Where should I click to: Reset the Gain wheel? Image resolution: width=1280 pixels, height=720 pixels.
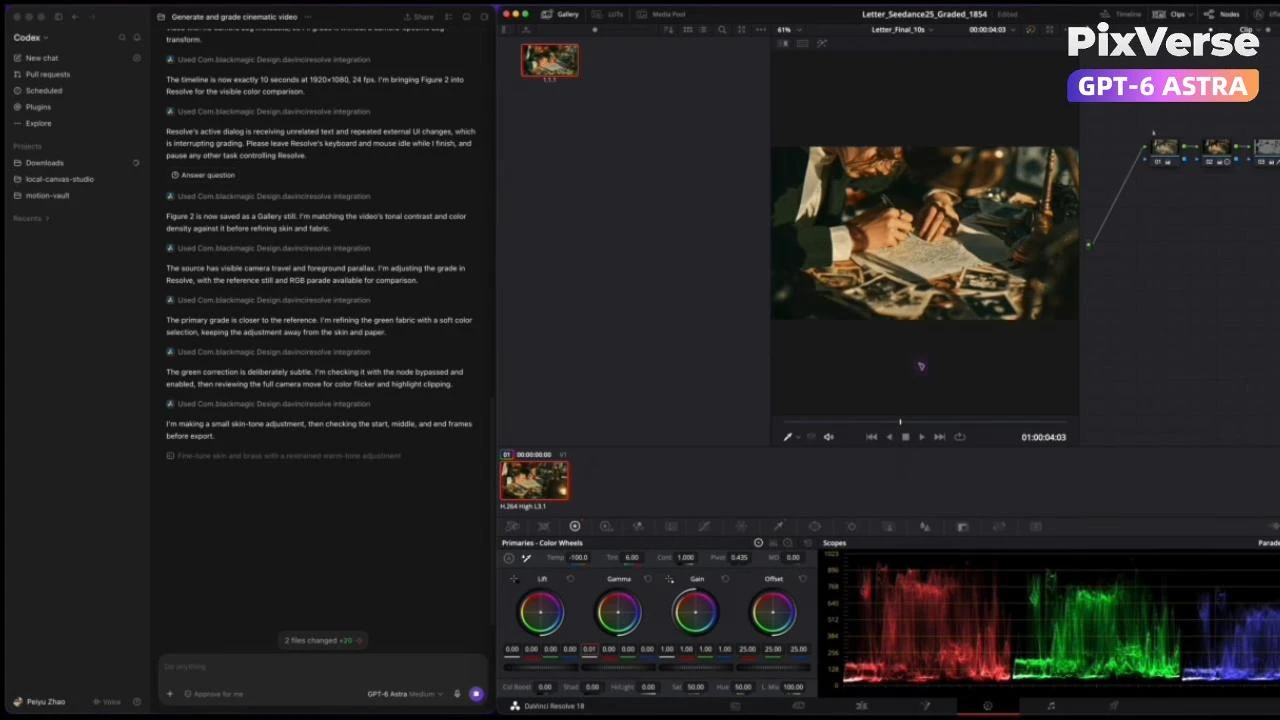(x=725, y=579)
